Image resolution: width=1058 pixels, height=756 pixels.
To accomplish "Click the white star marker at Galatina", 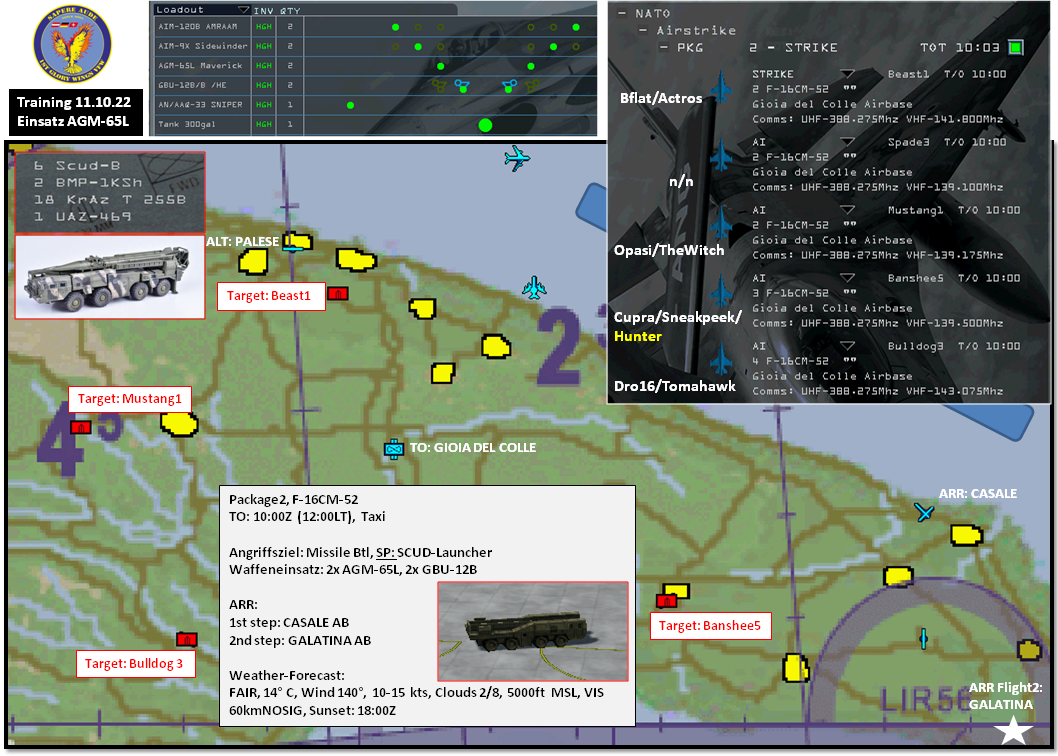I will point(1013,731).
